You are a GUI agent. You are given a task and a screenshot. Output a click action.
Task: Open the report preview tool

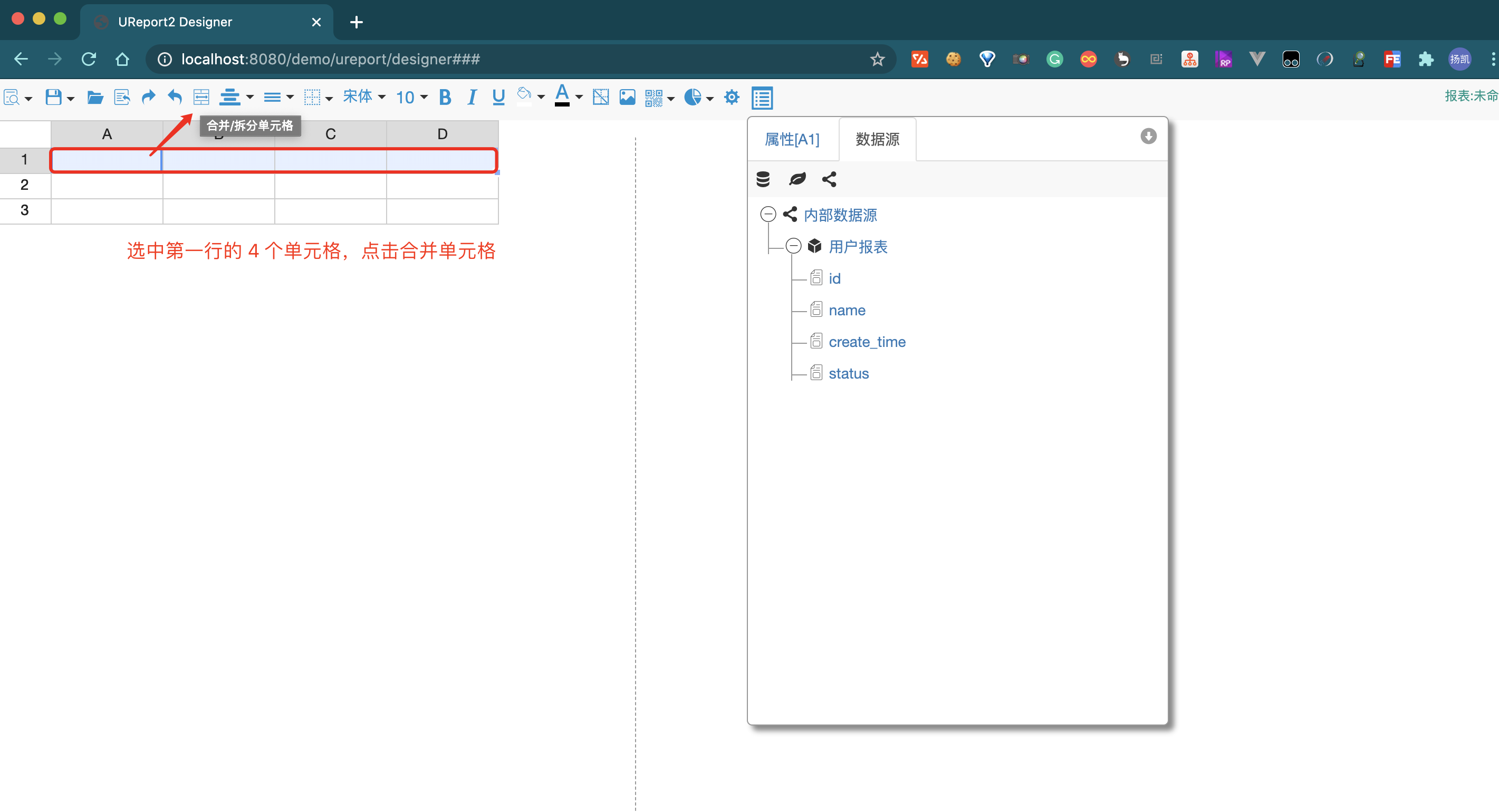(x=12, y=97)
